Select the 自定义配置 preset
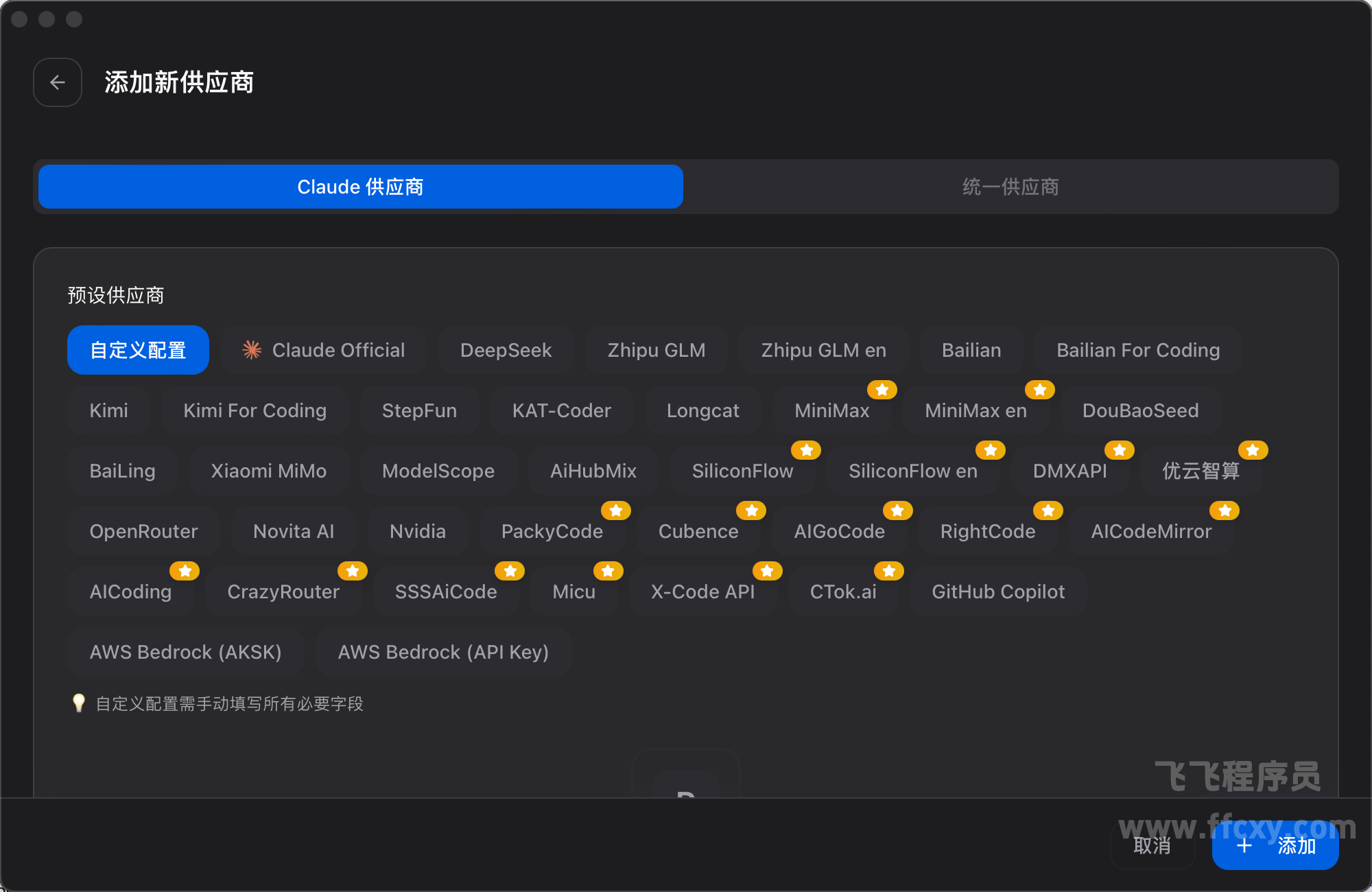 138,350
